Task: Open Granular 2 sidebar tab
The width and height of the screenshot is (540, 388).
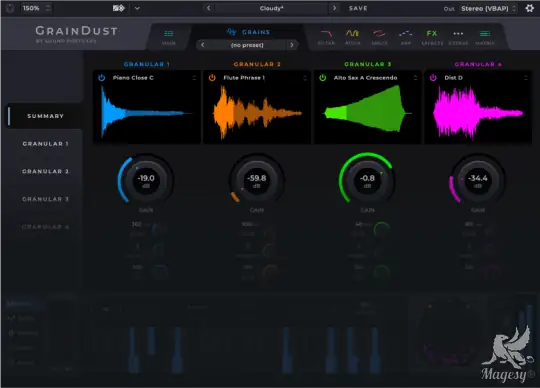Action: click(x=45, y=171)
